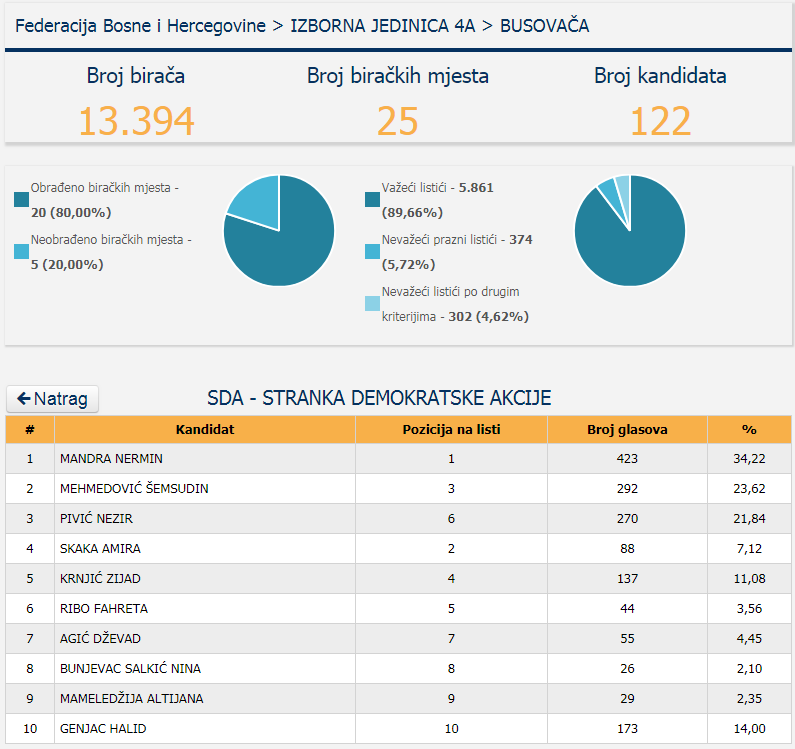The width and height of the screenshot is (795, 749).
Task: Select candidate MANDRA NERMIN row
Action: [111, 459]
